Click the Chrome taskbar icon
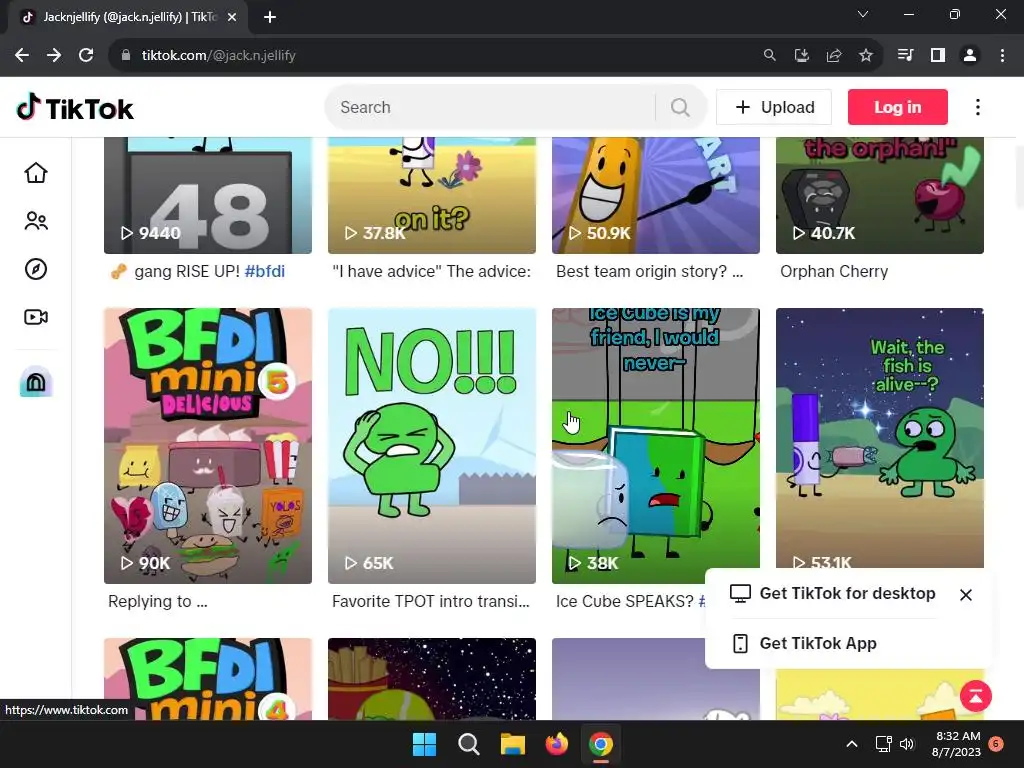Screen dimensions: 1024x768 point(601,744)
